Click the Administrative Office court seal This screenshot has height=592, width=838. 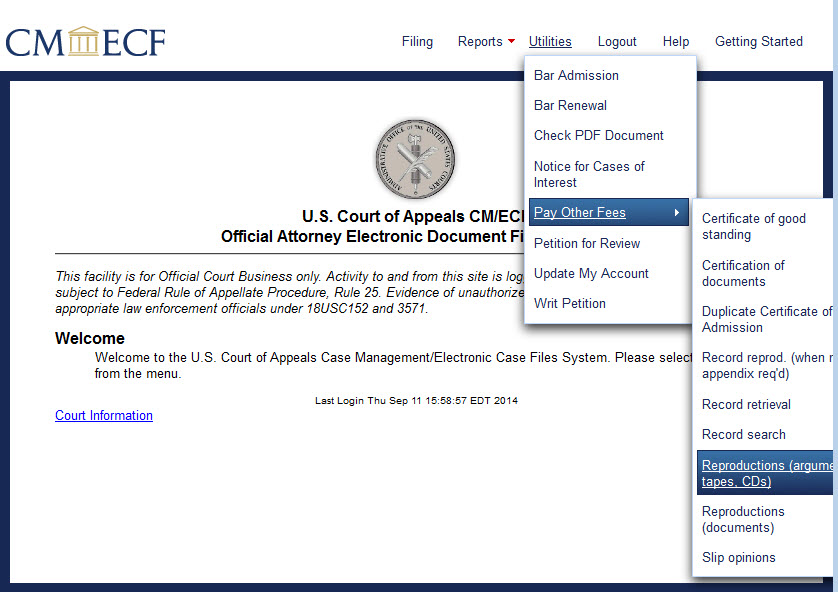pos(414,158)
